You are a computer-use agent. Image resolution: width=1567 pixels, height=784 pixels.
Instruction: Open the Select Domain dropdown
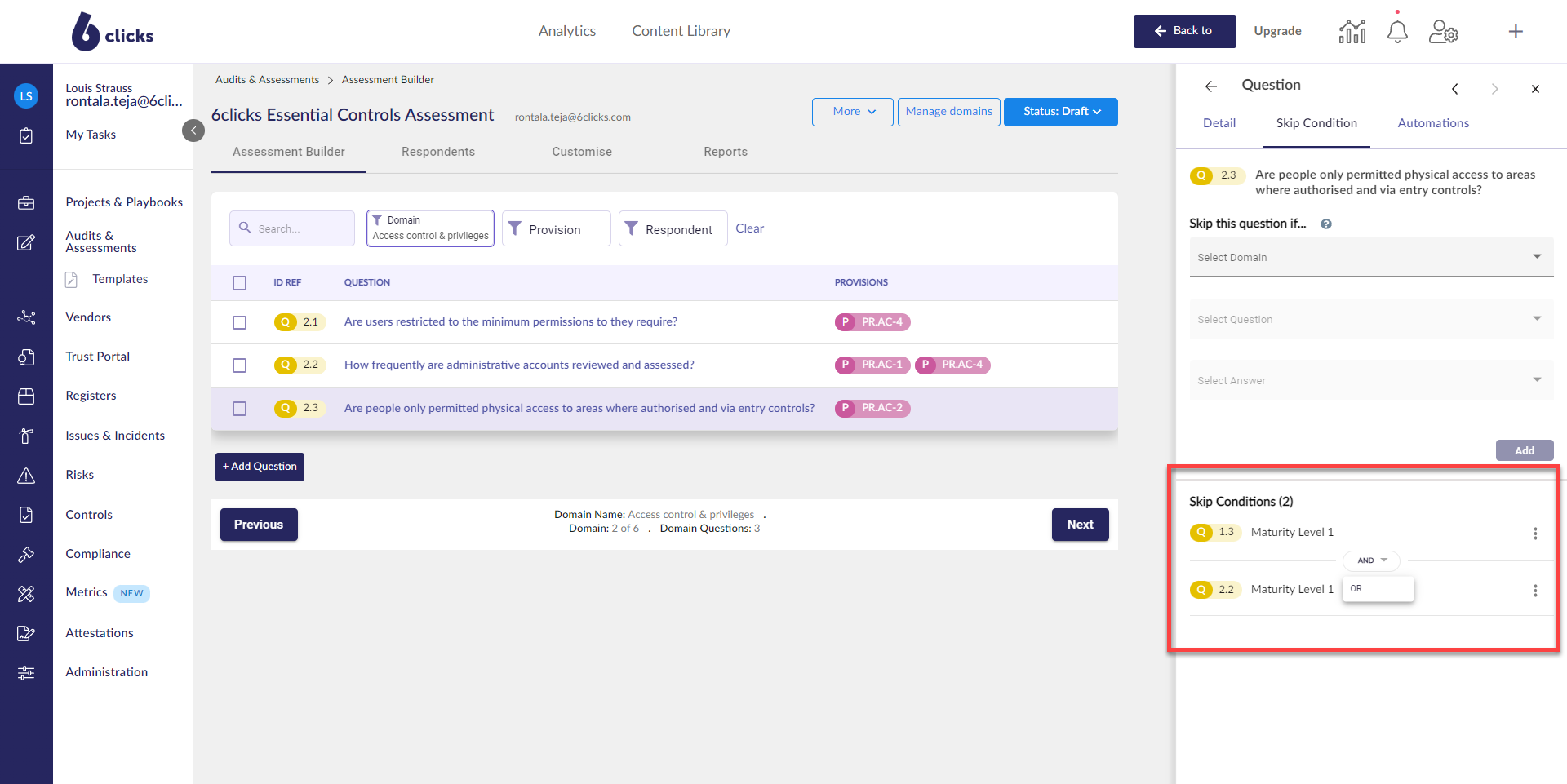point(1371,257)
